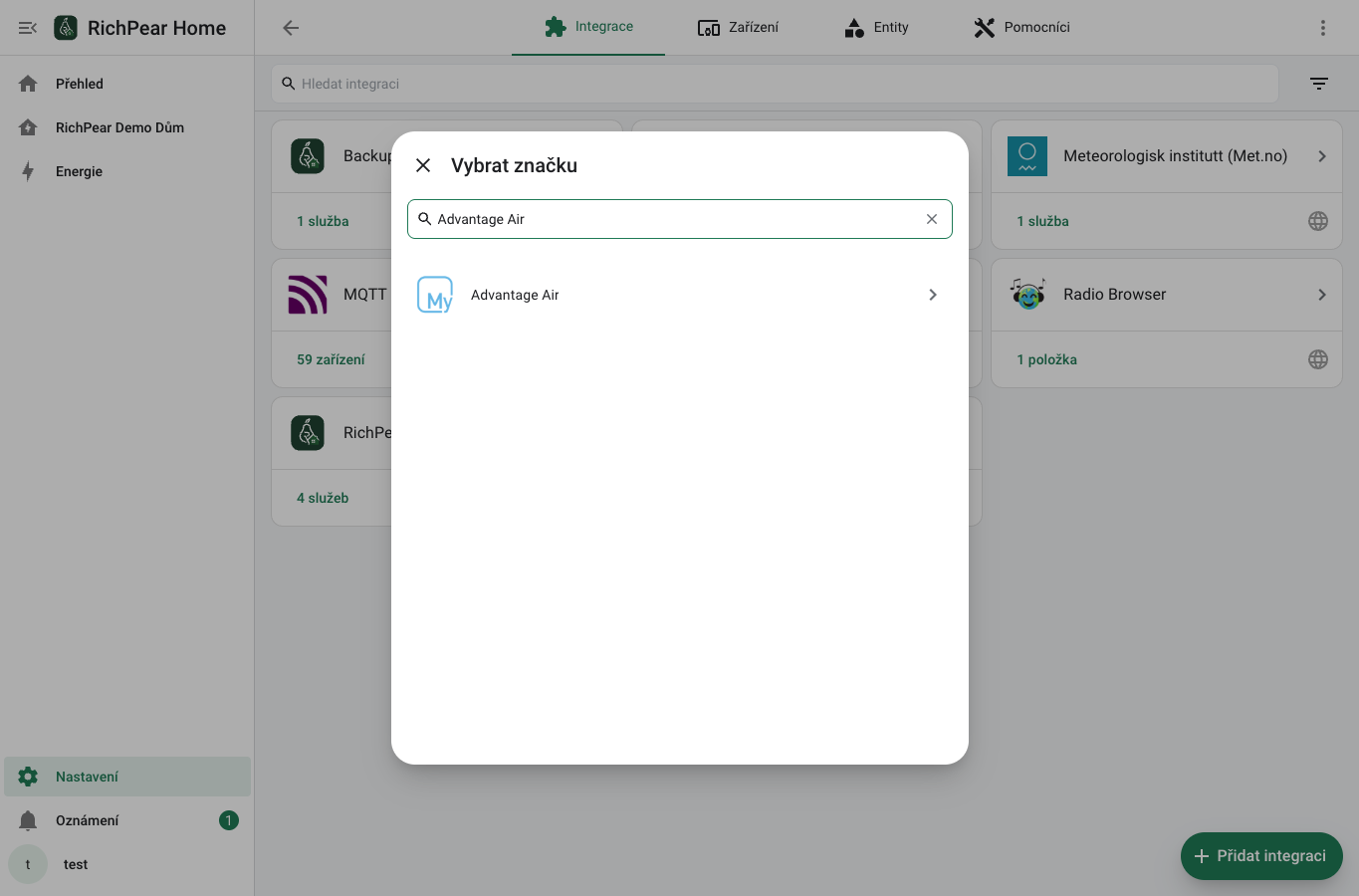Click the Backup integration icon
Viewport: 1359px width, 896px height.
[x=308, y=156]
